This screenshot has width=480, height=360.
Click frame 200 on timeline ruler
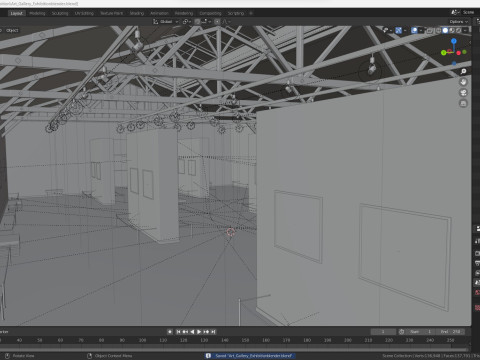pyautogui.click(x=348, y=340)
